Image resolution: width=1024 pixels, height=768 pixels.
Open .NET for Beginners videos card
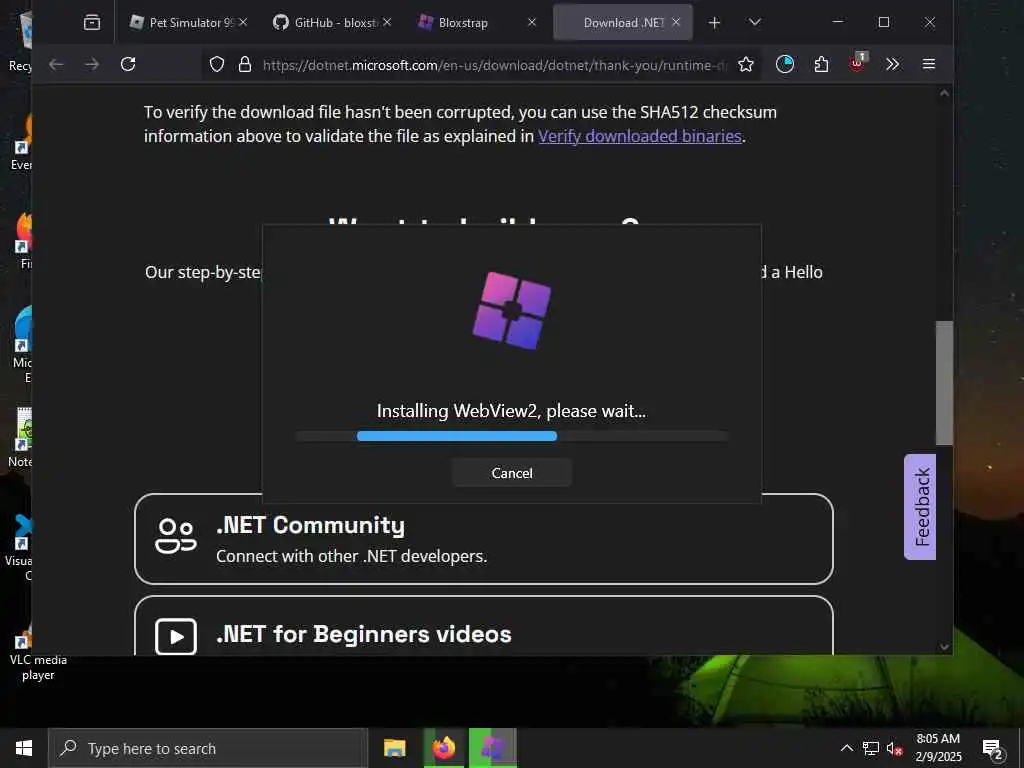[483, 626]
